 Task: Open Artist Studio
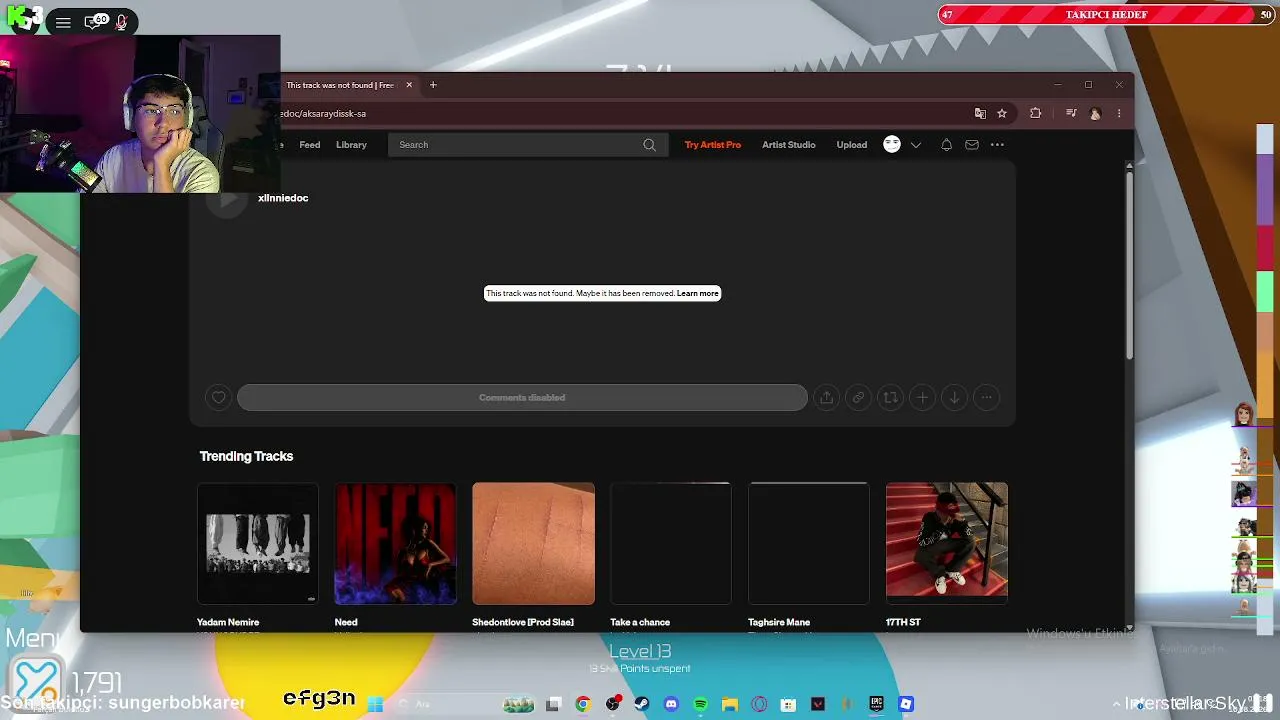[x=789, y=145]
